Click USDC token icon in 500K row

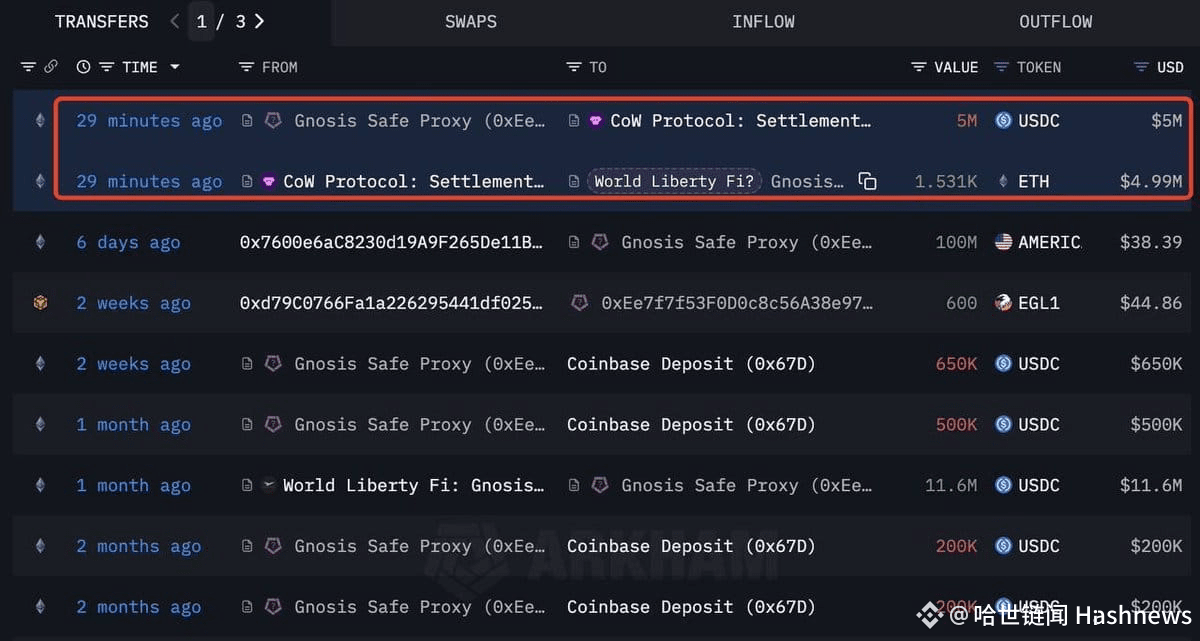[x=1003, y=425]
